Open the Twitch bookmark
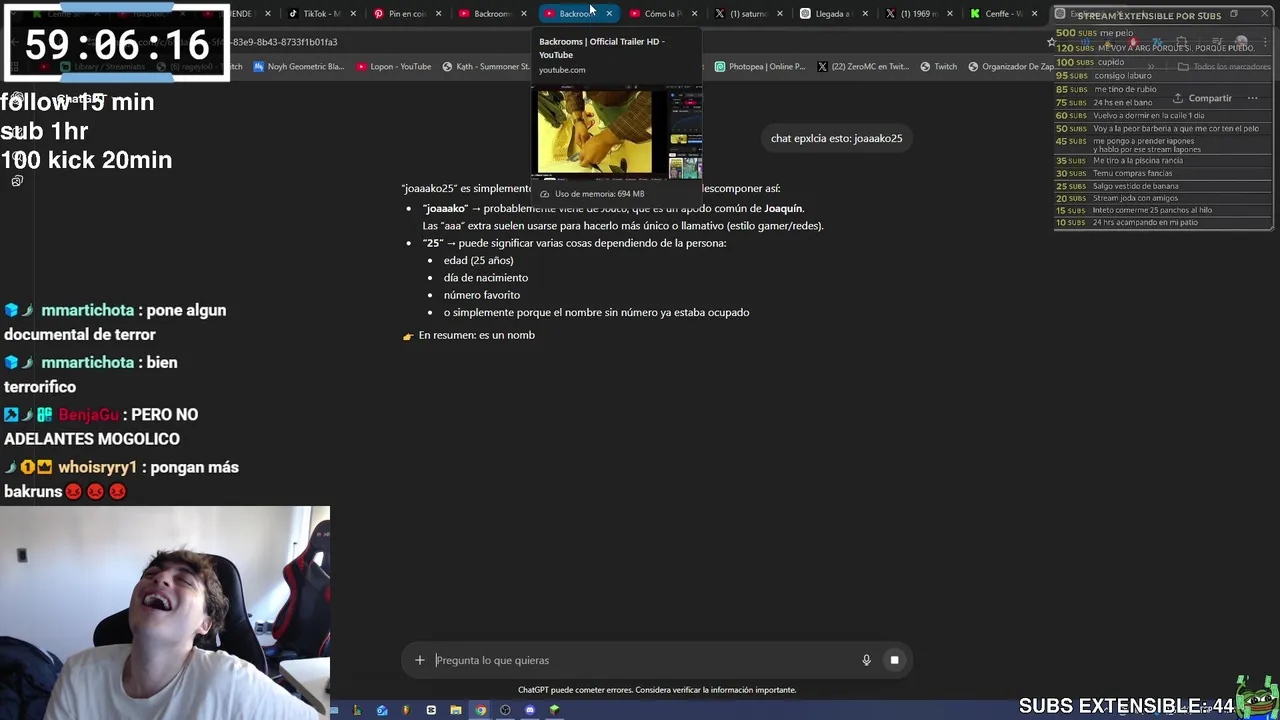The height and width of the screenshot is (720, 1280). (x=938, y=67)
